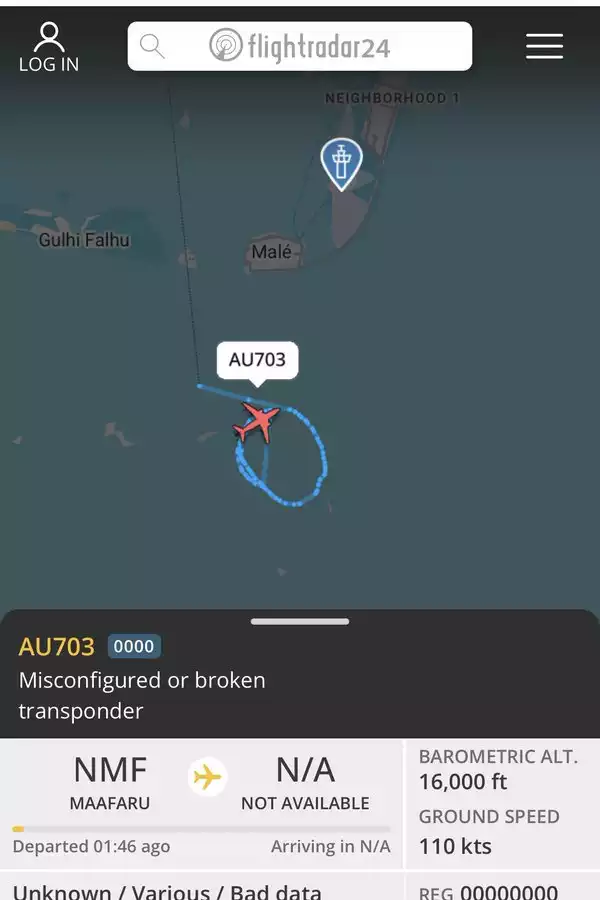
Task: Expand the flight details panel handle
Action: click(300, 622)
